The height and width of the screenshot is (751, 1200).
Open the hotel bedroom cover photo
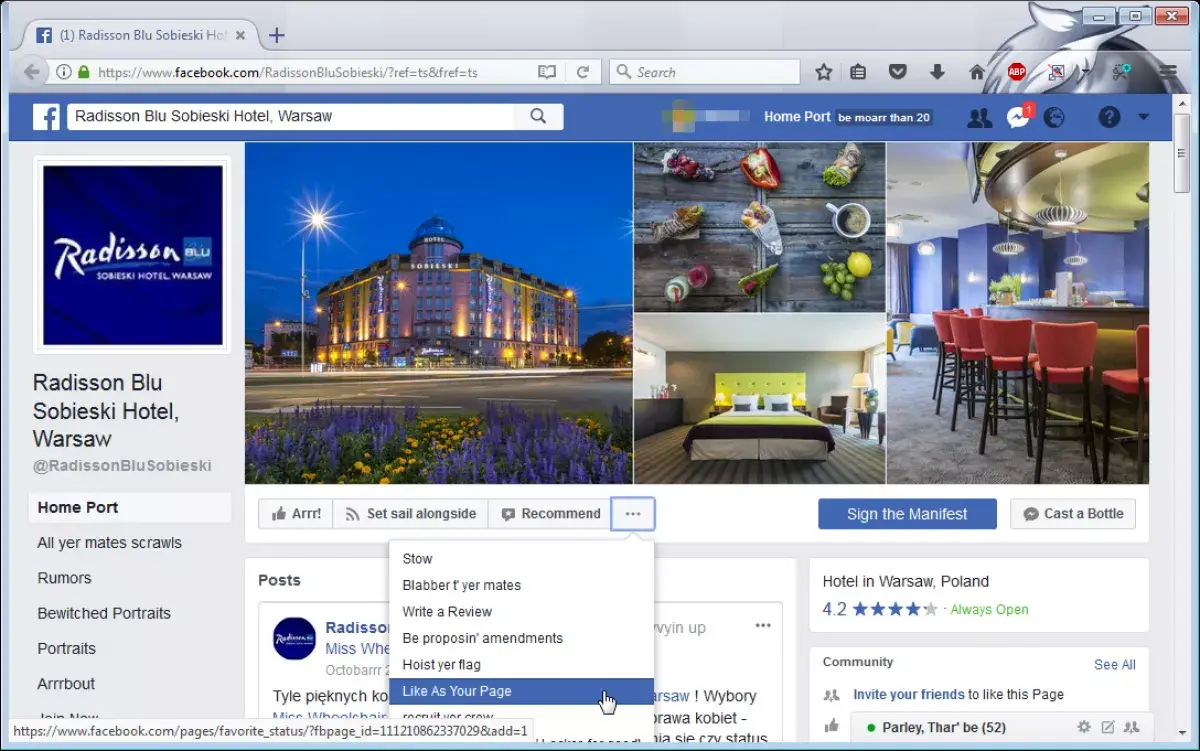click(759, 399)
